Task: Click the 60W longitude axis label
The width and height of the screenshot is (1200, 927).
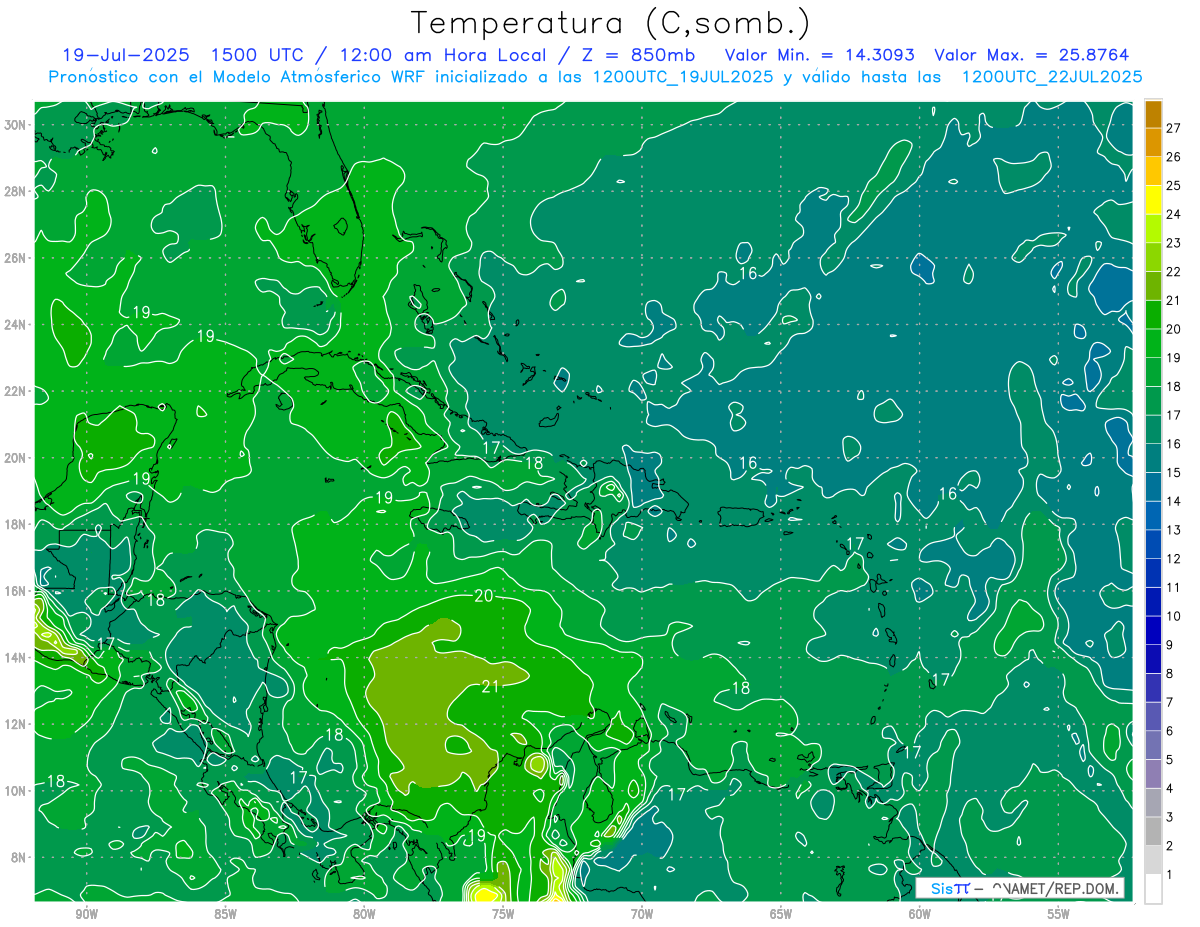Action: click(920, 915)
